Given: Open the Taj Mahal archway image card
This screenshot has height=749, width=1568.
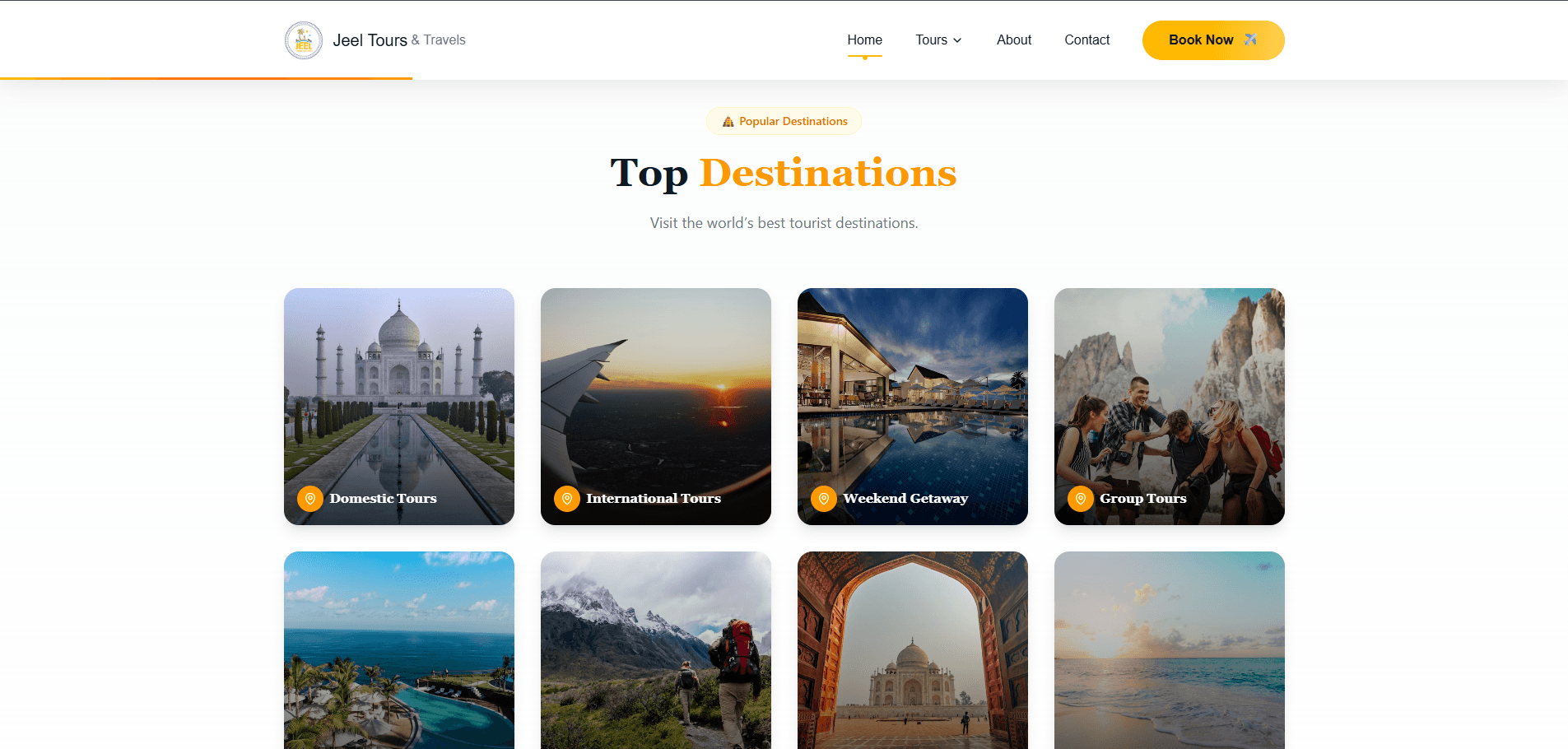Looking at the screenshot, I should pyautogui.click(x=913, y=650).
